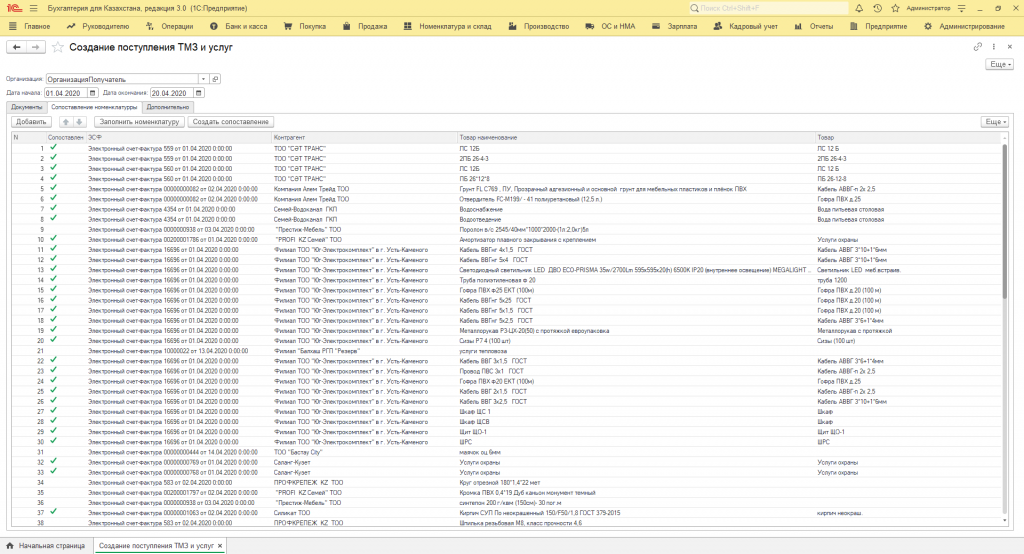Viewport: 1024px width, 554px height.
Task: Click the Продажа bag icon
Action: [x=347, y=26]
